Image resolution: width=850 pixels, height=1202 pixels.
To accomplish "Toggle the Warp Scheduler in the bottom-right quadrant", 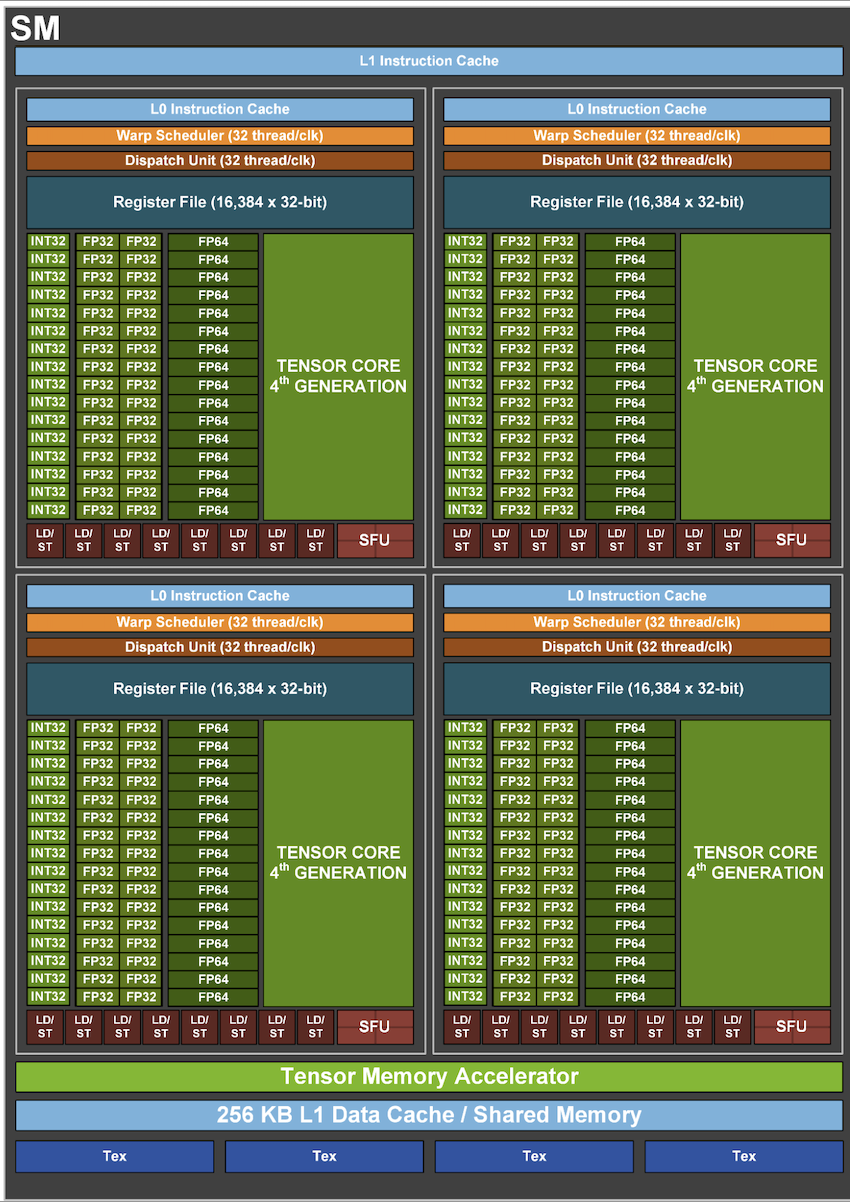I will (638, 621).
